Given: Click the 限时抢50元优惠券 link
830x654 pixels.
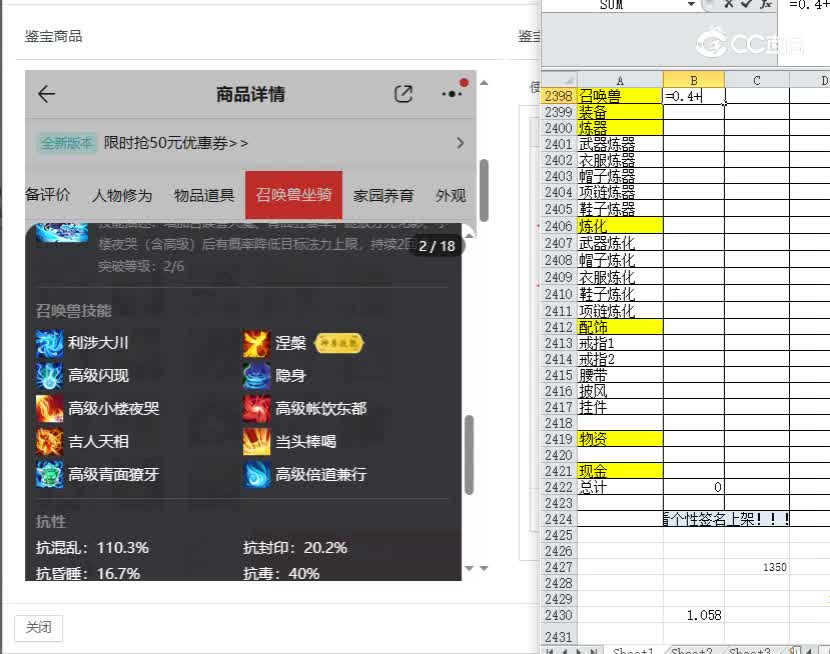Looking at the screenshot, I should coord(176,143).
